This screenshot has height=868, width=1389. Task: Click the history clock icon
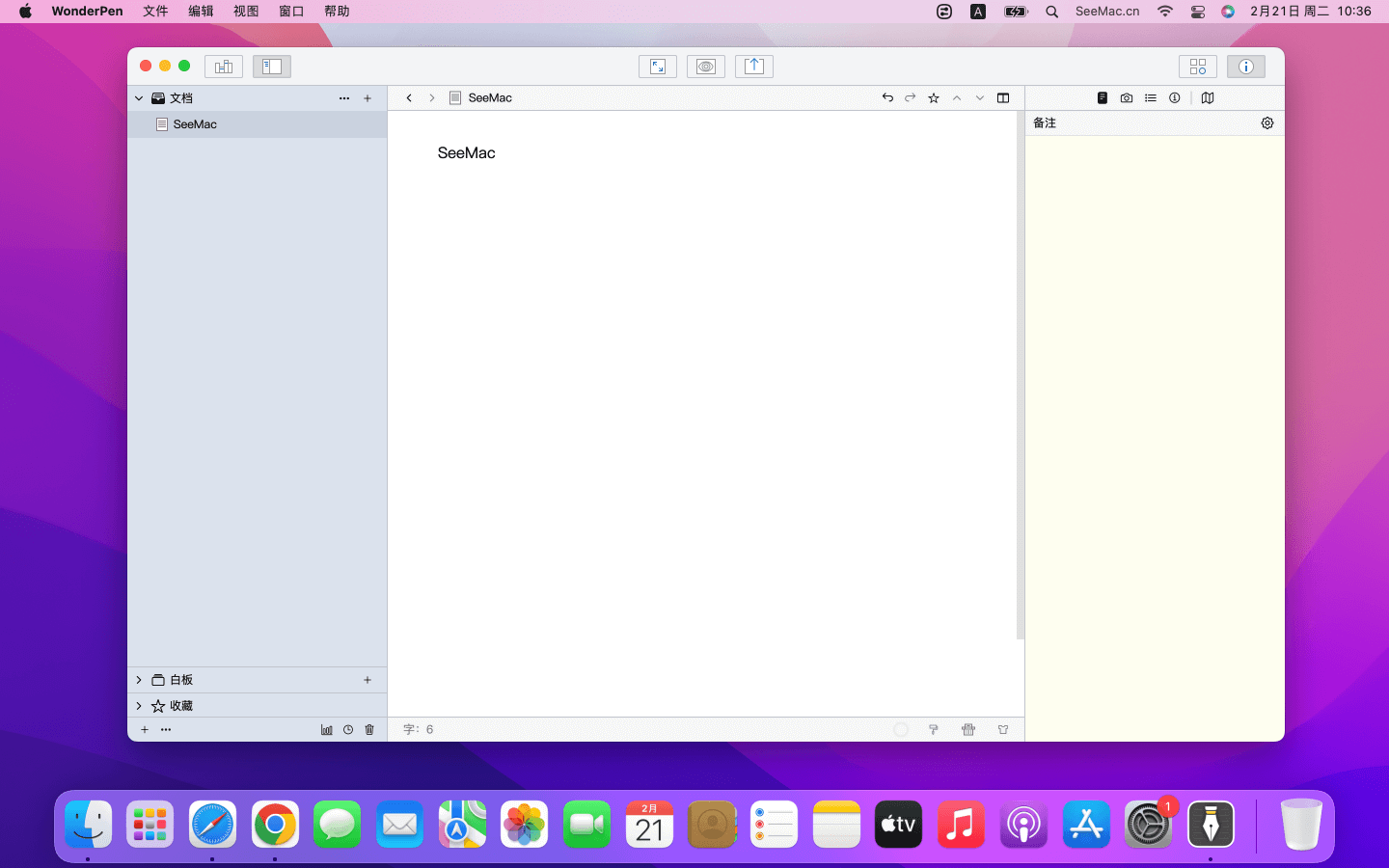click(348, 730)
